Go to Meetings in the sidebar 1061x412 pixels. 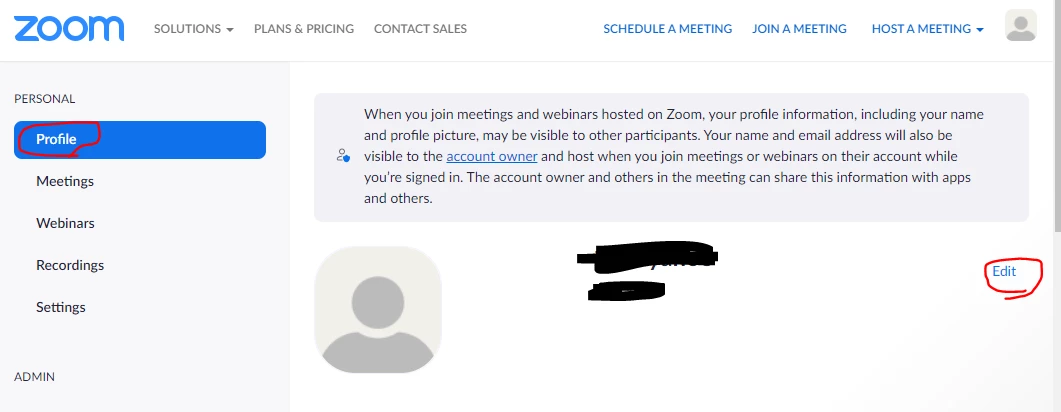tap(65, 181)
